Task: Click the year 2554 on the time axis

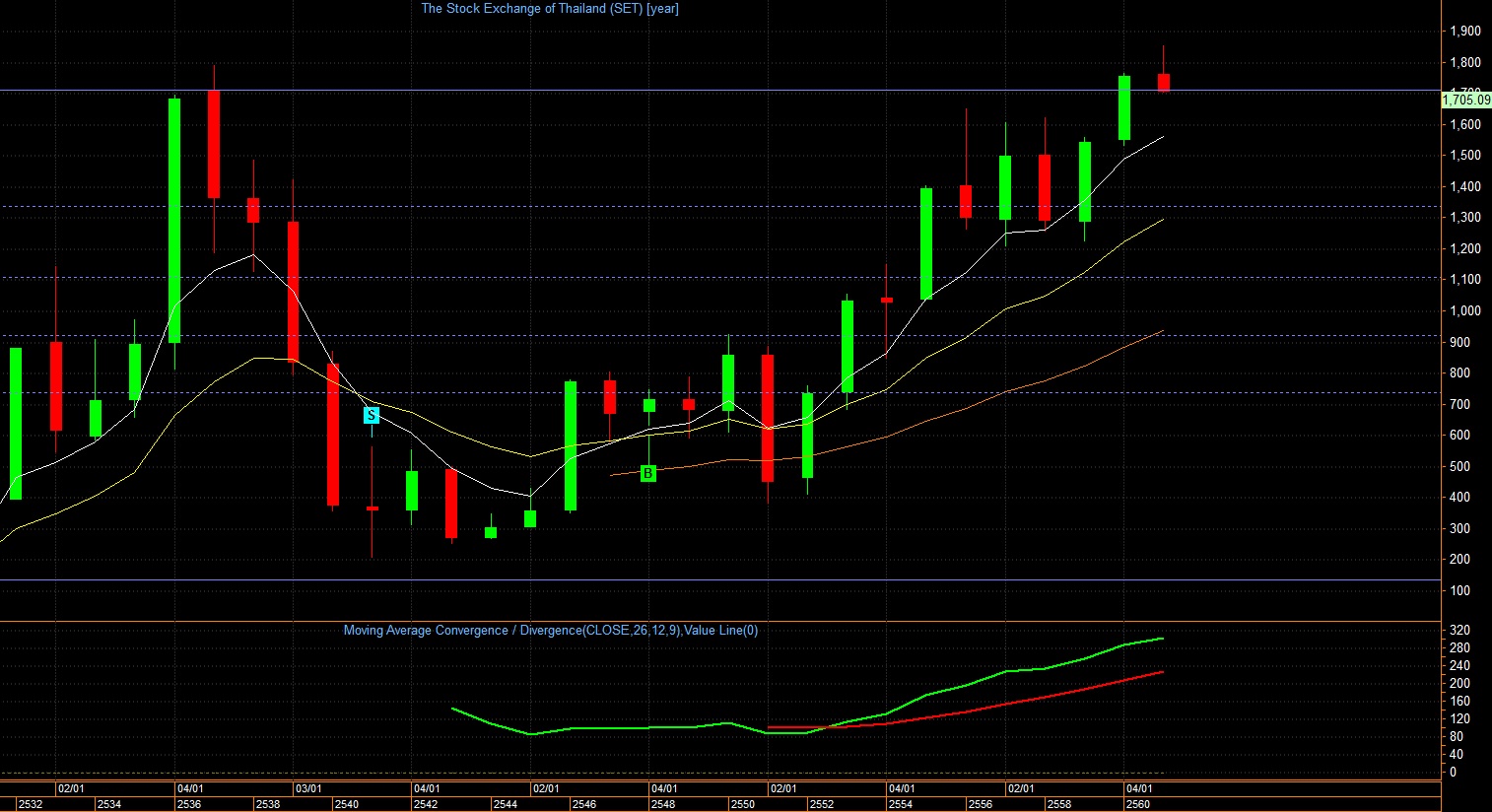Action: (x=900, y=804)
